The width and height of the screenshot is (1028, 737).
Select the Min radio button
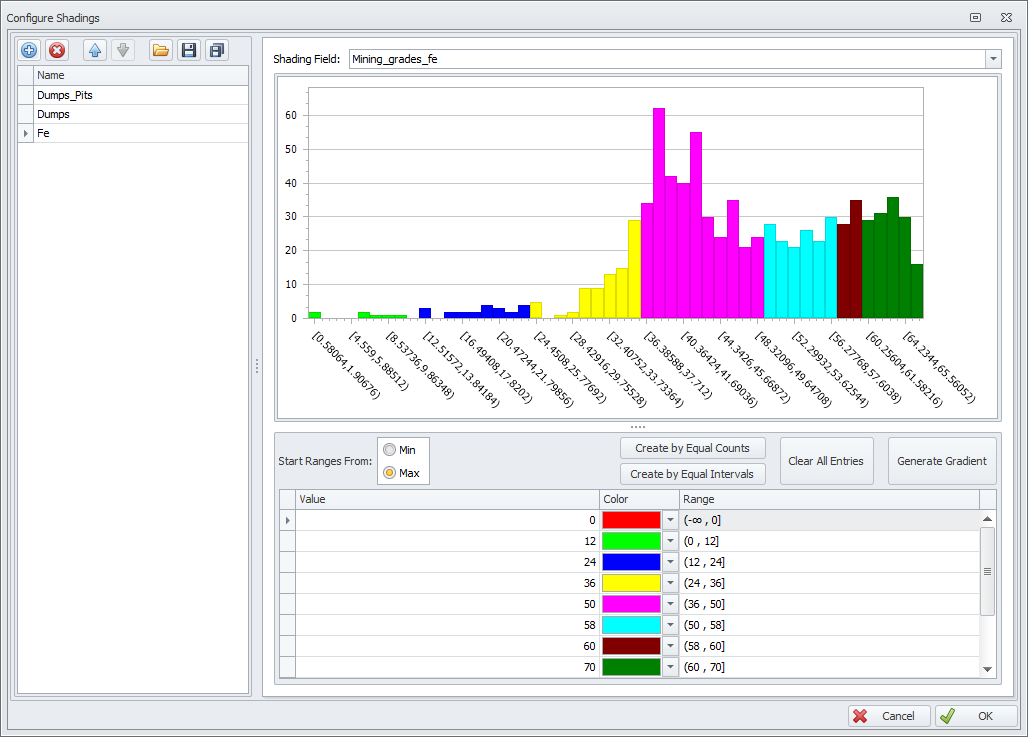click(389, 450)
